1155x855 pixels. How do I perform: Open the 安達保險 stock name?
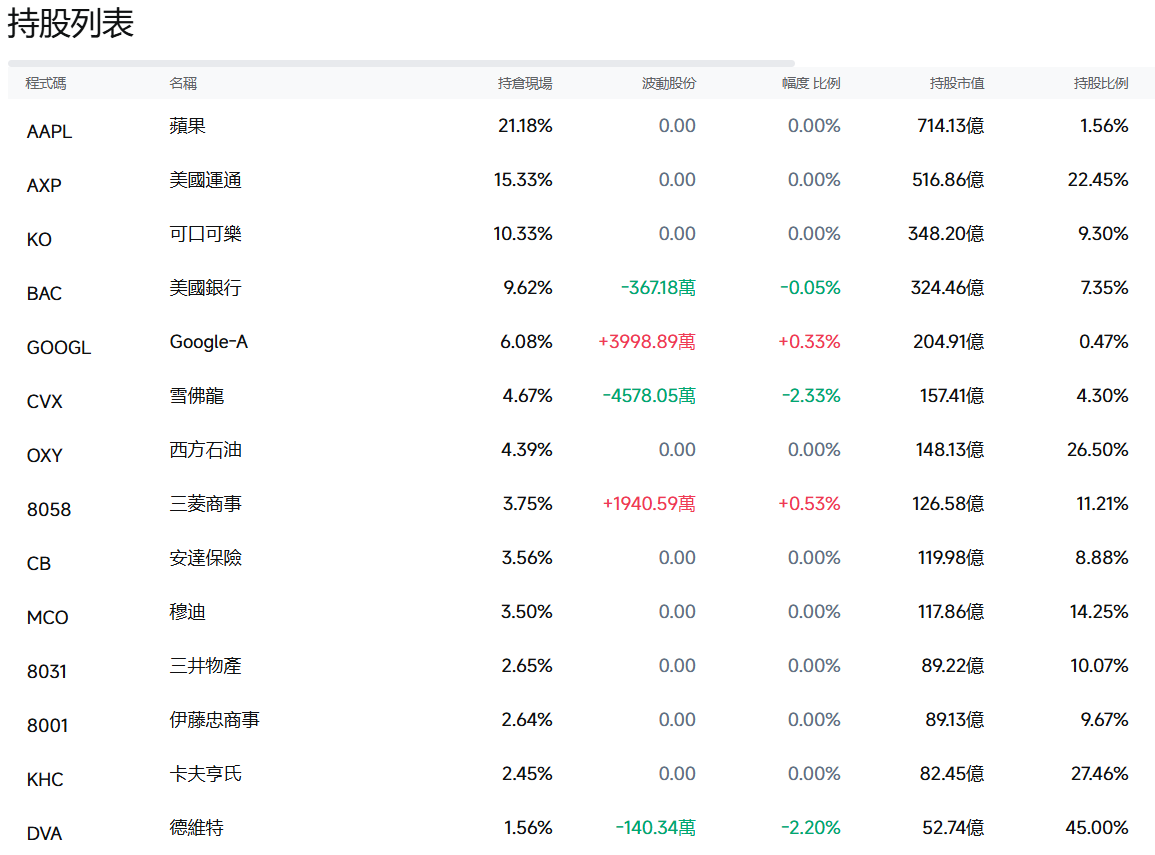point(206,558)
